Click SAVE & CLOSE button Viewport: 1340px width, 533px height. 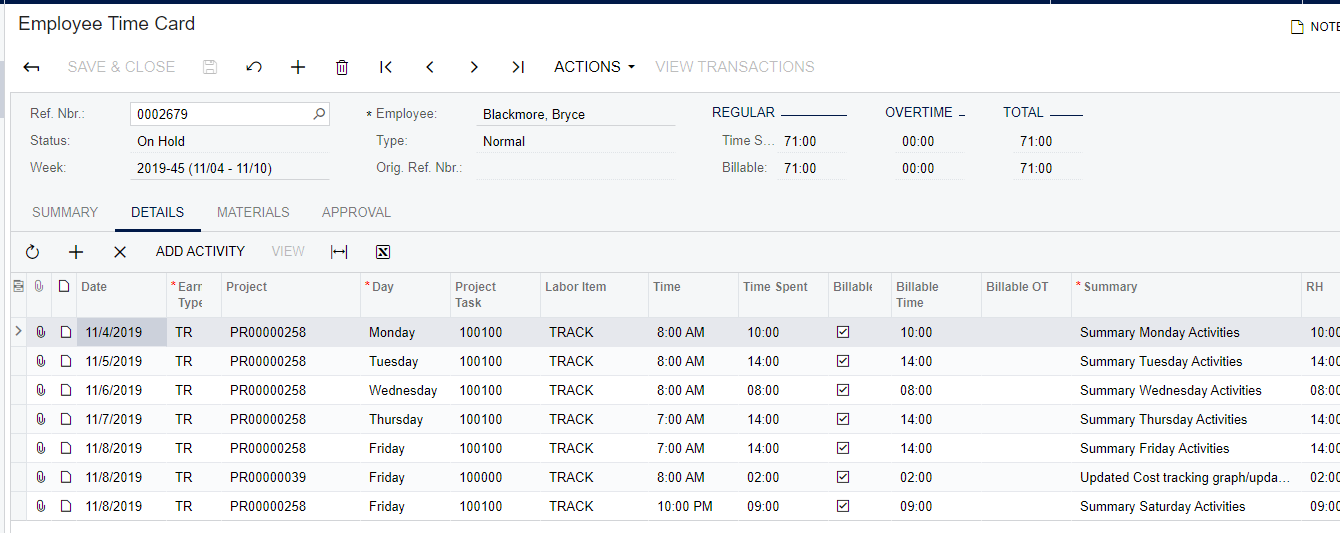click(x=121, y=67)
